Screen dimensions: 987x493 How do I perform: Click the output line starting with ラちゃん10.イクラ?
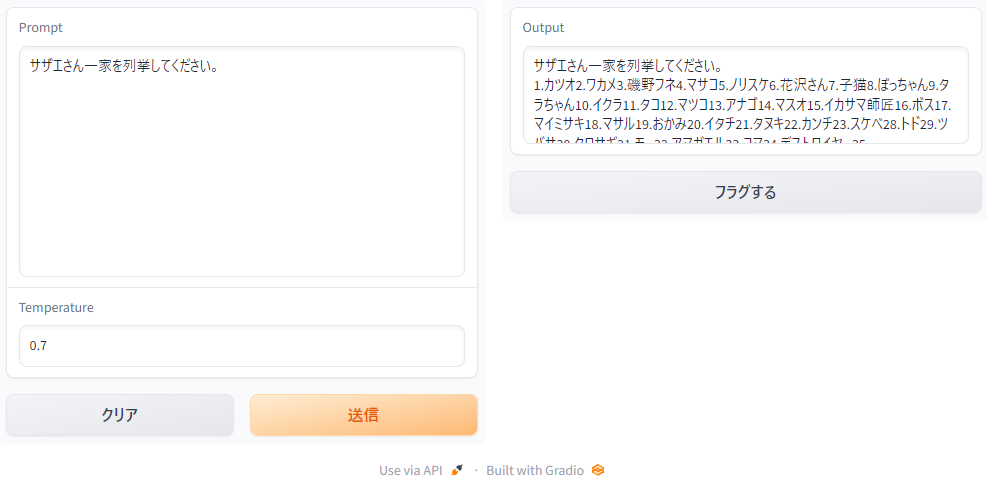point(740,105)
